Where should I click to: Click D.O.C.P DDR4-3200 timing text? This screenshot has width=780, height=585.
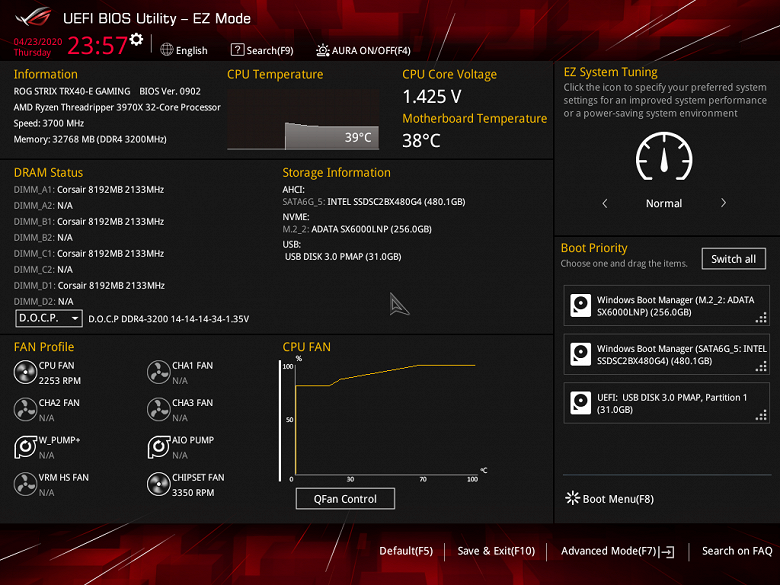169,319
